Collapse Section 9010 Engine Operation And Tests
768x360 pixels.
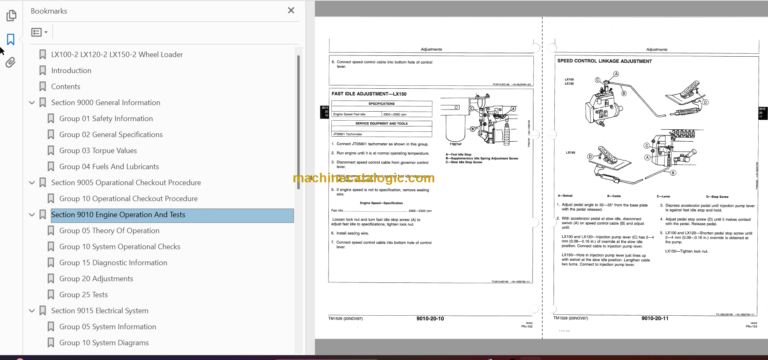pos(32,215)
